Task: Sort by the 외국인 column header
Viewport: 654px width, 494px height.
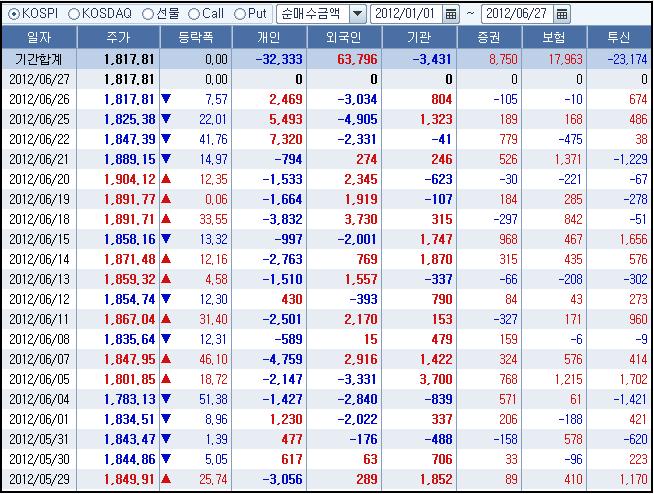Action: coord(344,38)
